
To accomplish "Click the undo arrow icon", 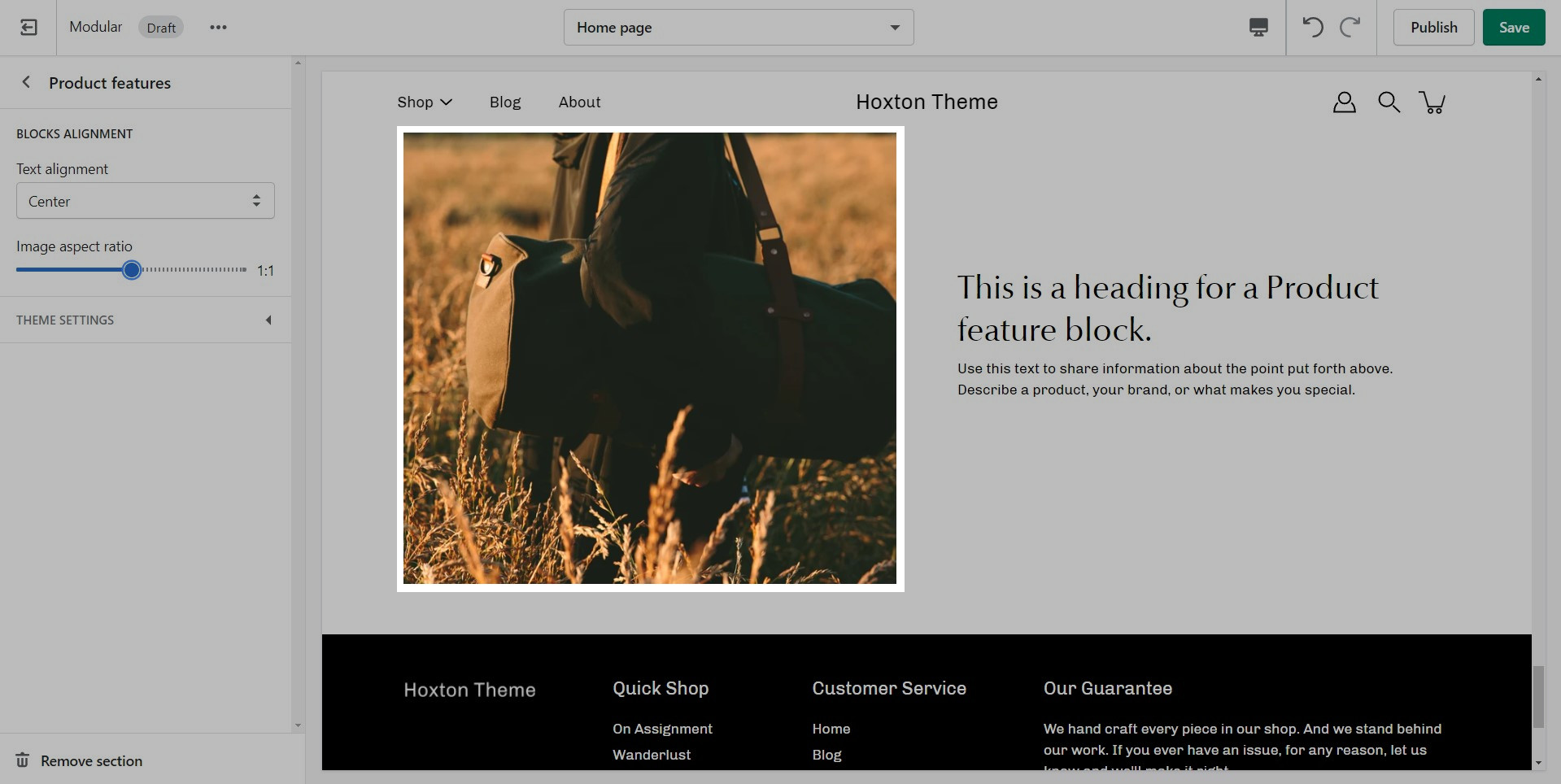I will pos(1312,28).
